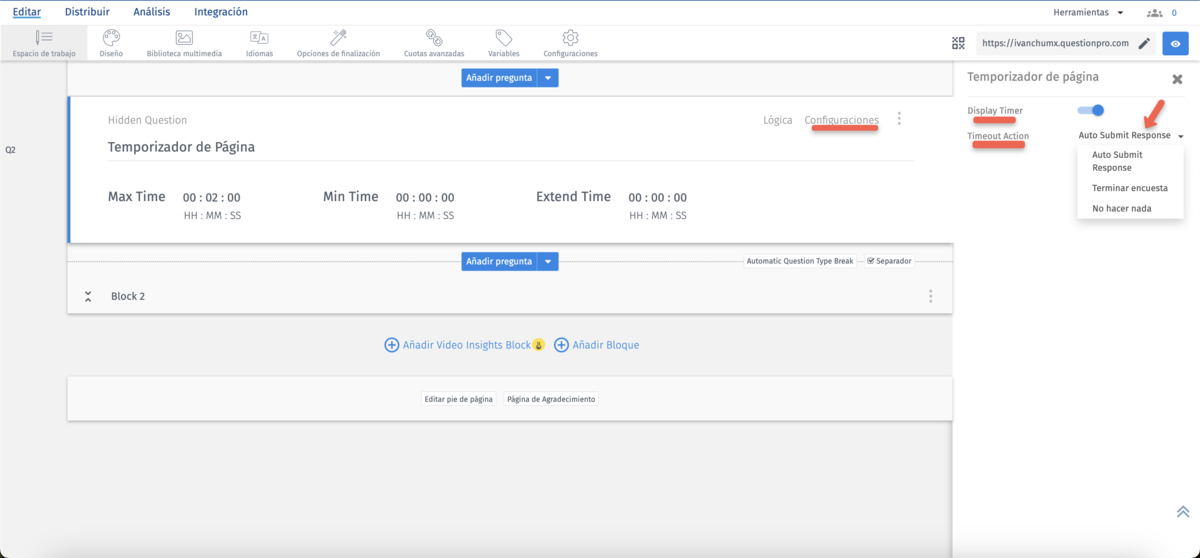Open the Cuotas avanzadas icon
The width and height of the screenshot is (1200, 558).
pyautogui.click(x=434, y=37)
